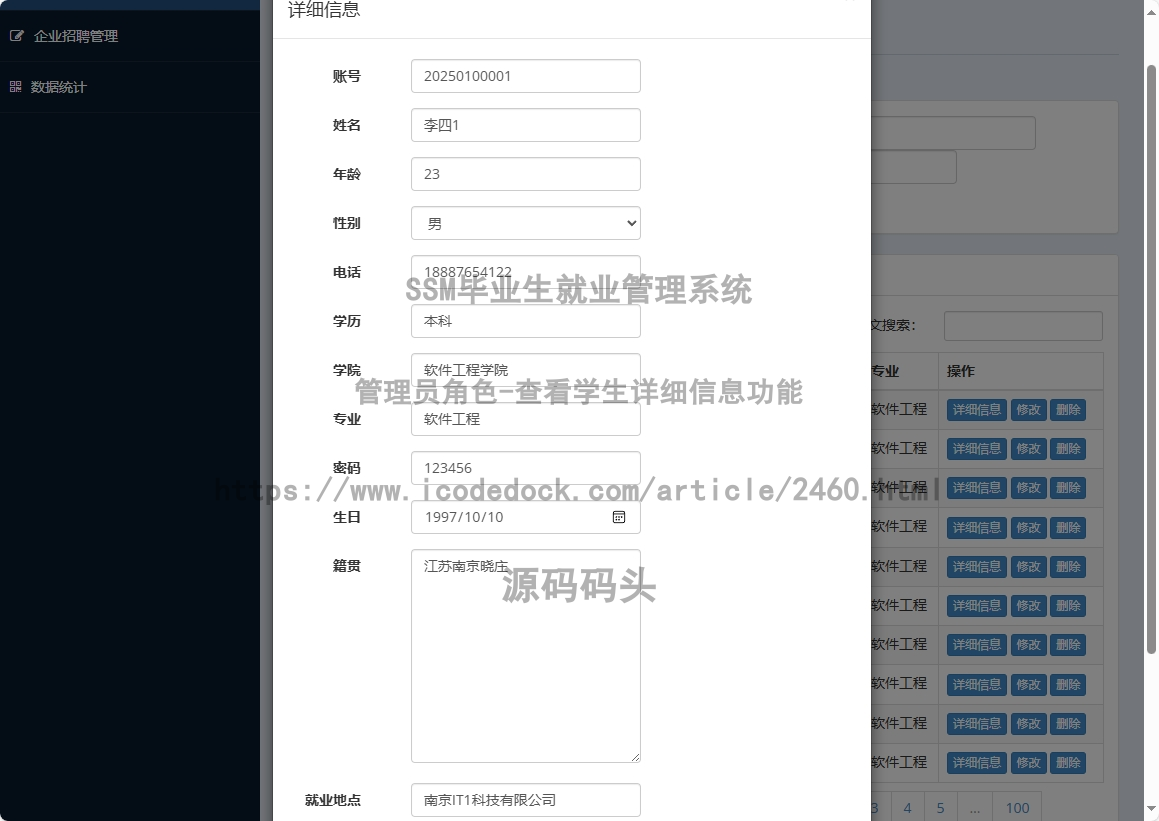Focus the 学院 field with 软件工程学院
Screen dimensions: 1159x821
click(x=526, y=369)
